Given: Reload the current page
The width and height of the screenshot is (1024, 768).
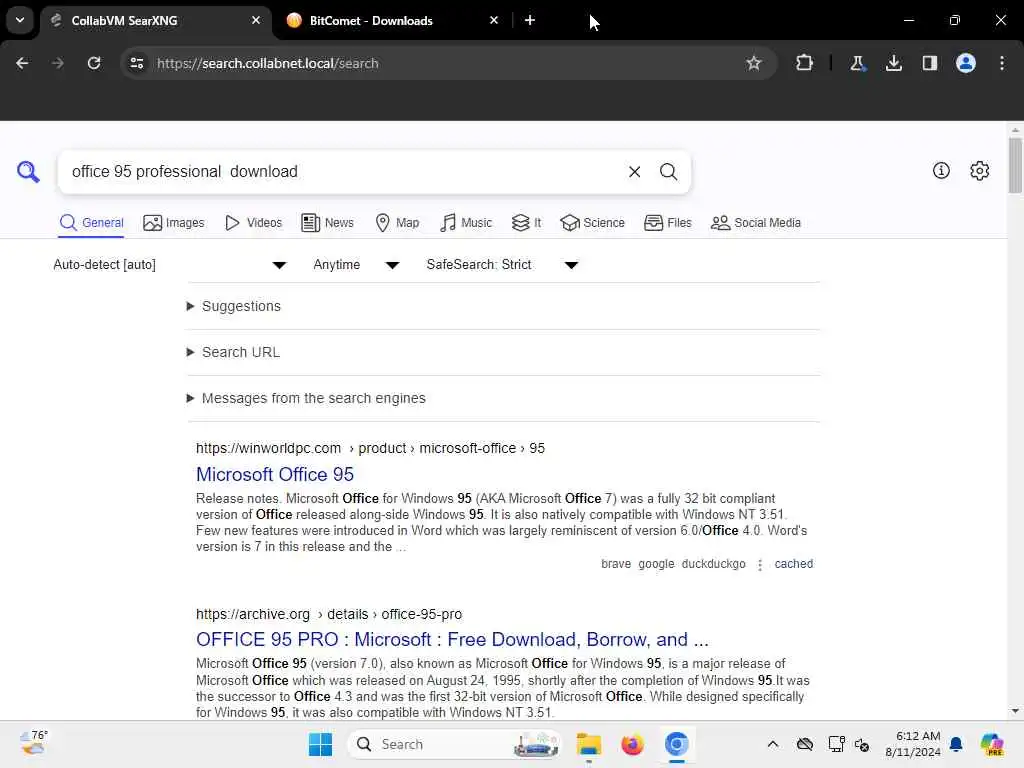Looking at the screenshot, I should (94, 63).
